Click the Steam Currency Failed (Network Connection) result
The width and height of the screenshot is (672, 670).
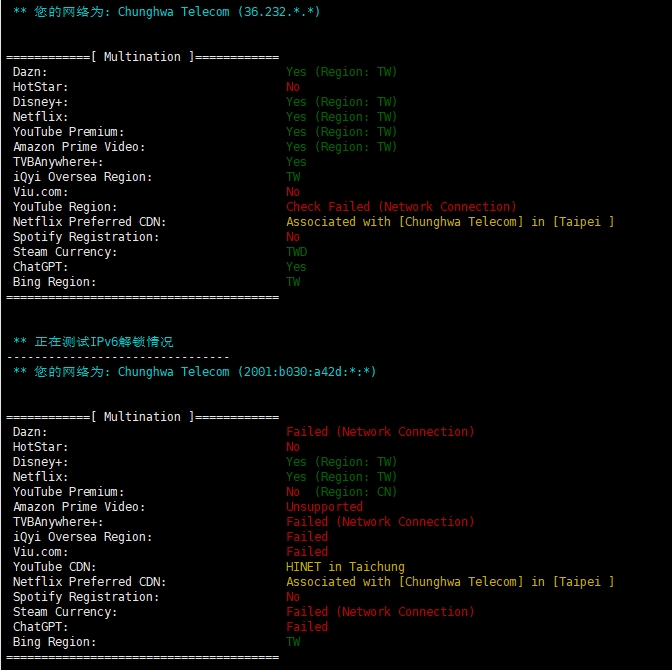pyautogui.click(x=380, y=612)
